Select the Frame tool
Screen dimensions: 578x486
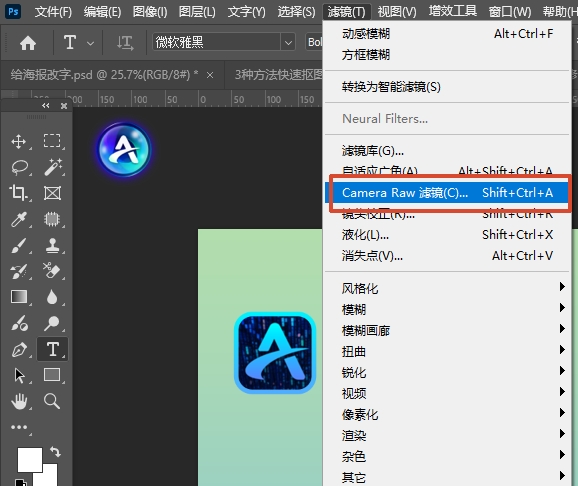52,193
